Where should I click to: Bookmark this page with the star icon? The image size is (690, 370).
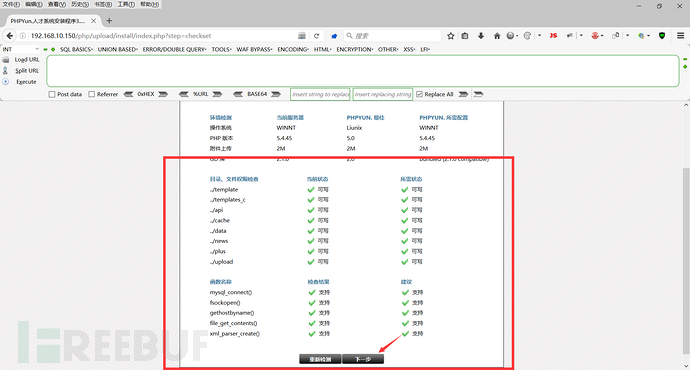pos(451,36)
